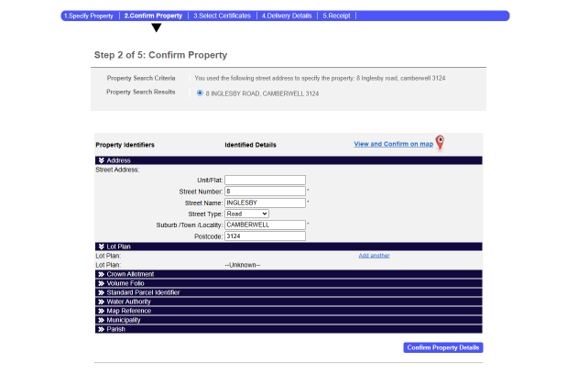Expand the Crown Allotment section
Viewport: 567px width, 373px height.
click(289, 274)
